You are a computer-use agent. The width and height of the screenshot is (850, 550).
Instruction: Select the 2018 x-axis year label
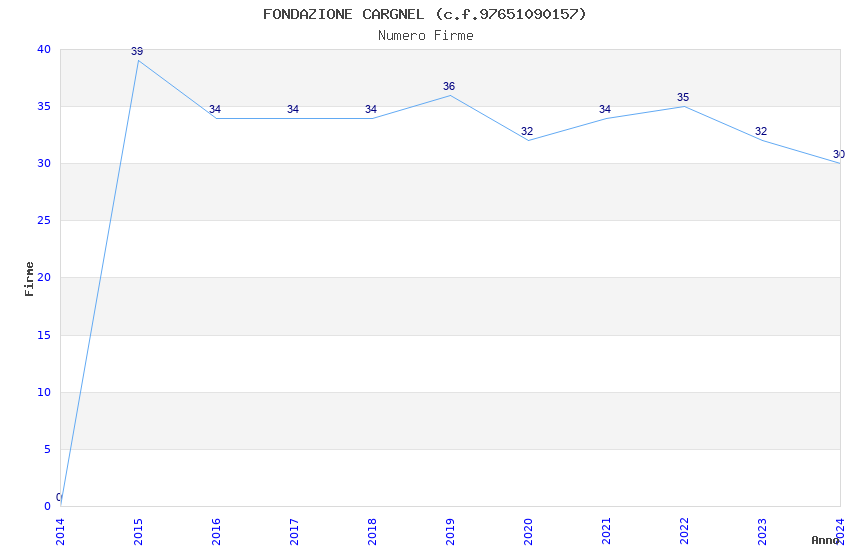[372, 532]
